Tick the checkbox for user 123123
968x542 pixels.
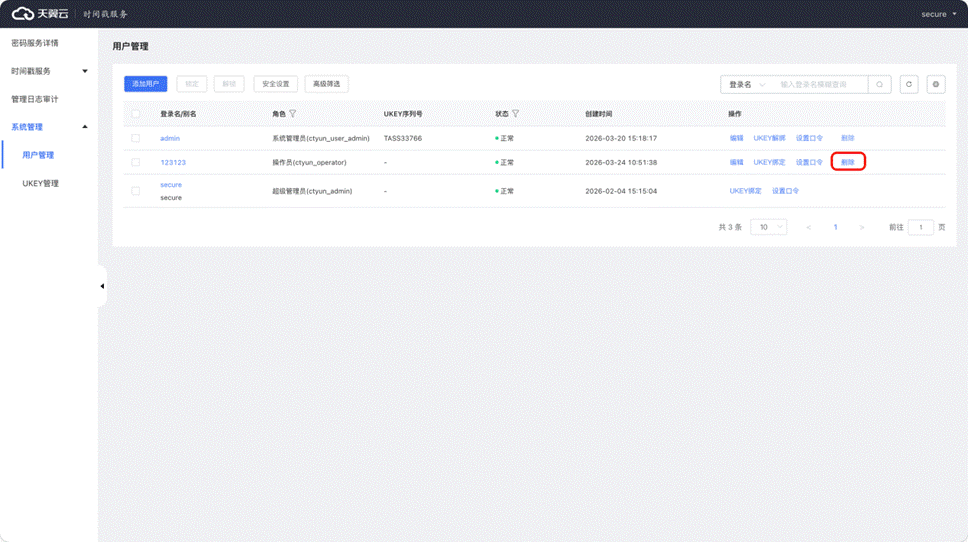pos(136,162)
